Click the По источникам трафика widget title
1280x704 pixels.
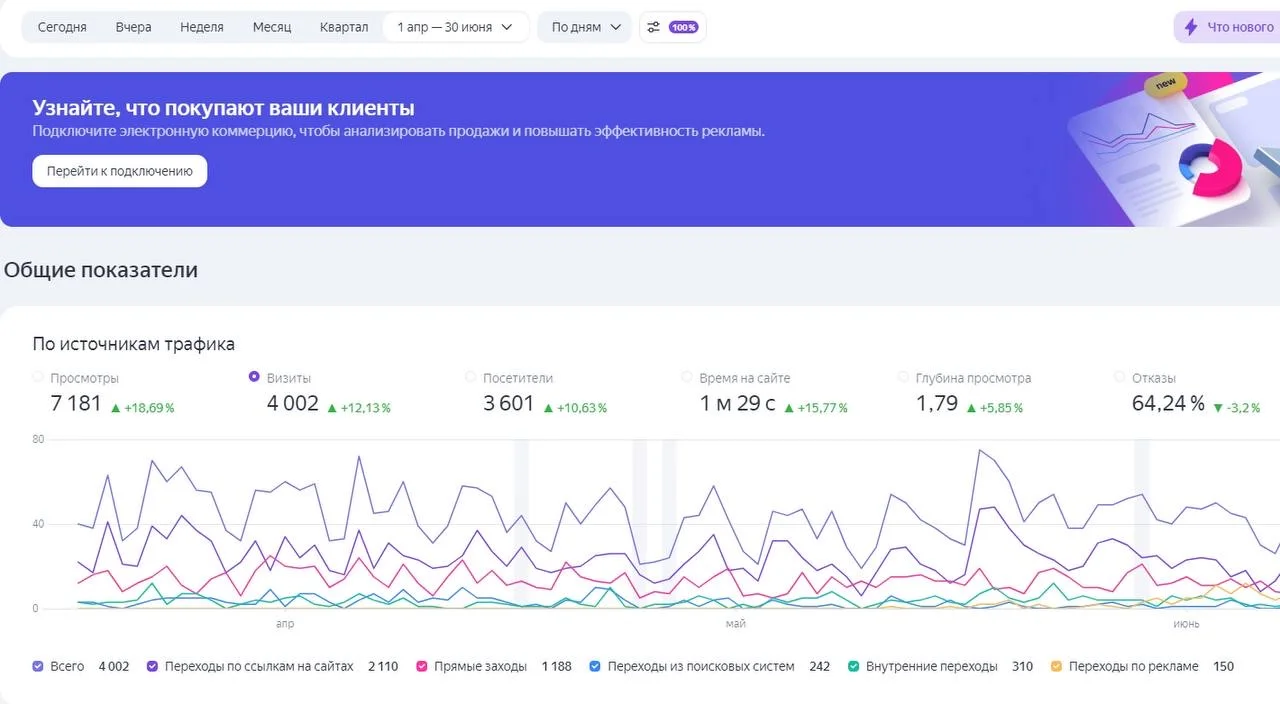134,344
